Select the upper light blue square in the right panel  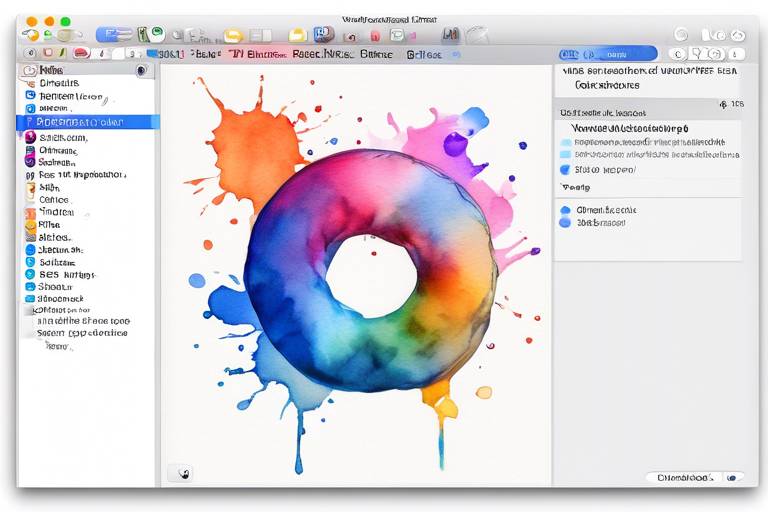pos(566,143)
